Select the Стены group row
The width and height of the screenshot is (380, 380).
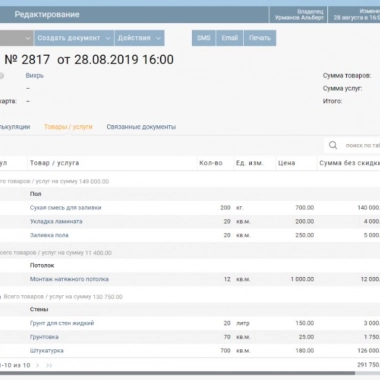click(190, 309)
